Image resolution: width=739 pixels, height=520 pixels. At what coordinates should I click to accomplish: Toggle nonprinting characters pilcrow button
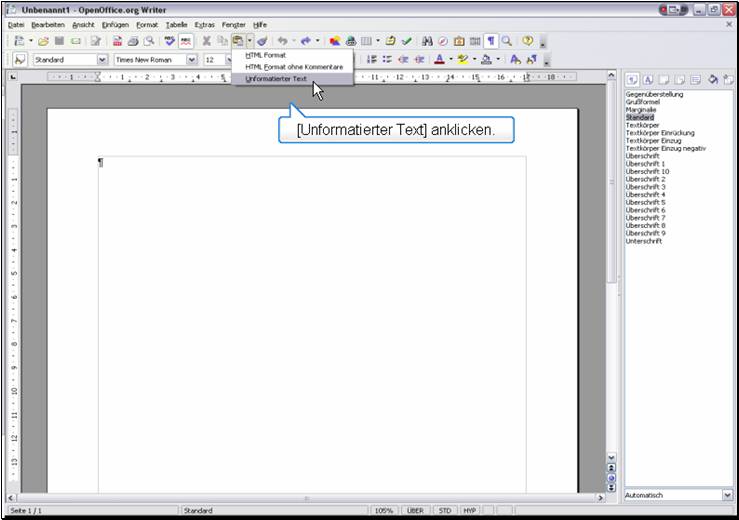point(491,41)
